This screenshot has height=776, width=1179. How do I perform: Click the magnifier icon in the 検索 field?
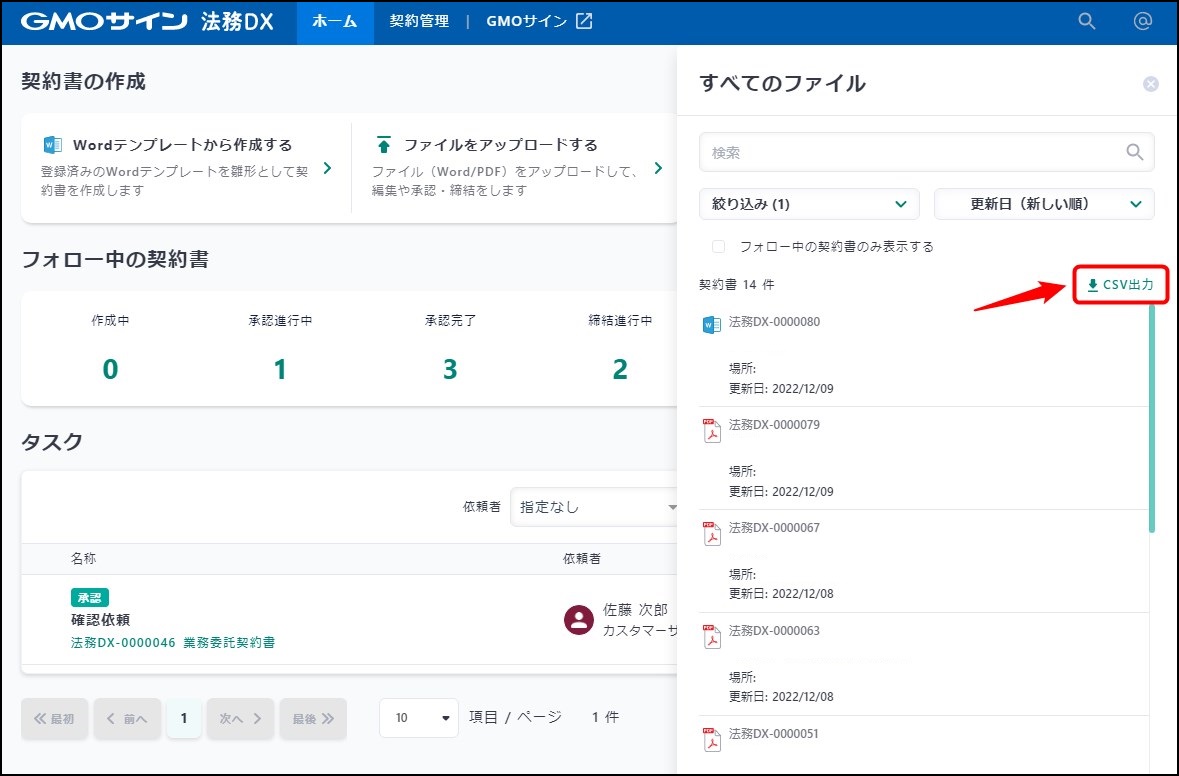click(1135, 153)
